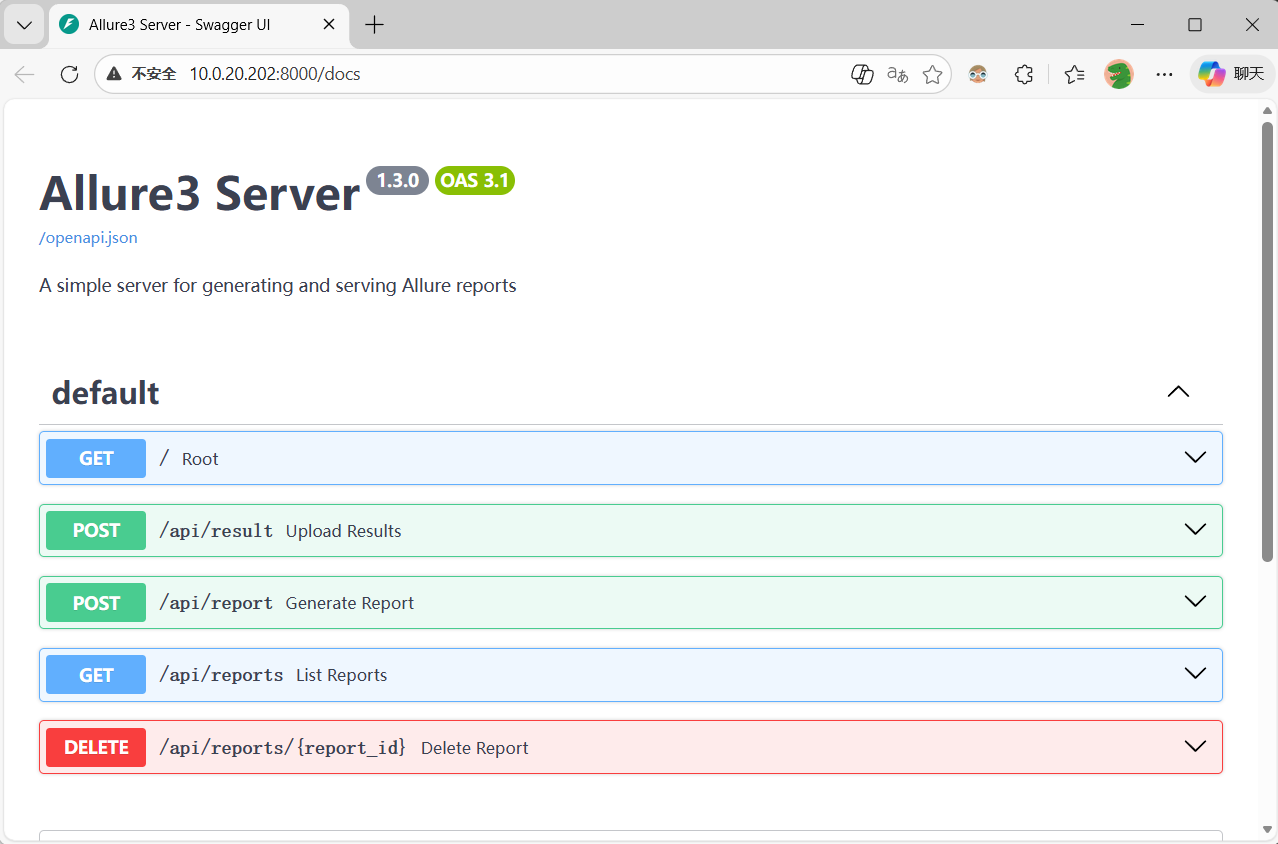Open the Extensions puzzle icon
The width and height of the screenshot is (1278, 844).
1024,74
